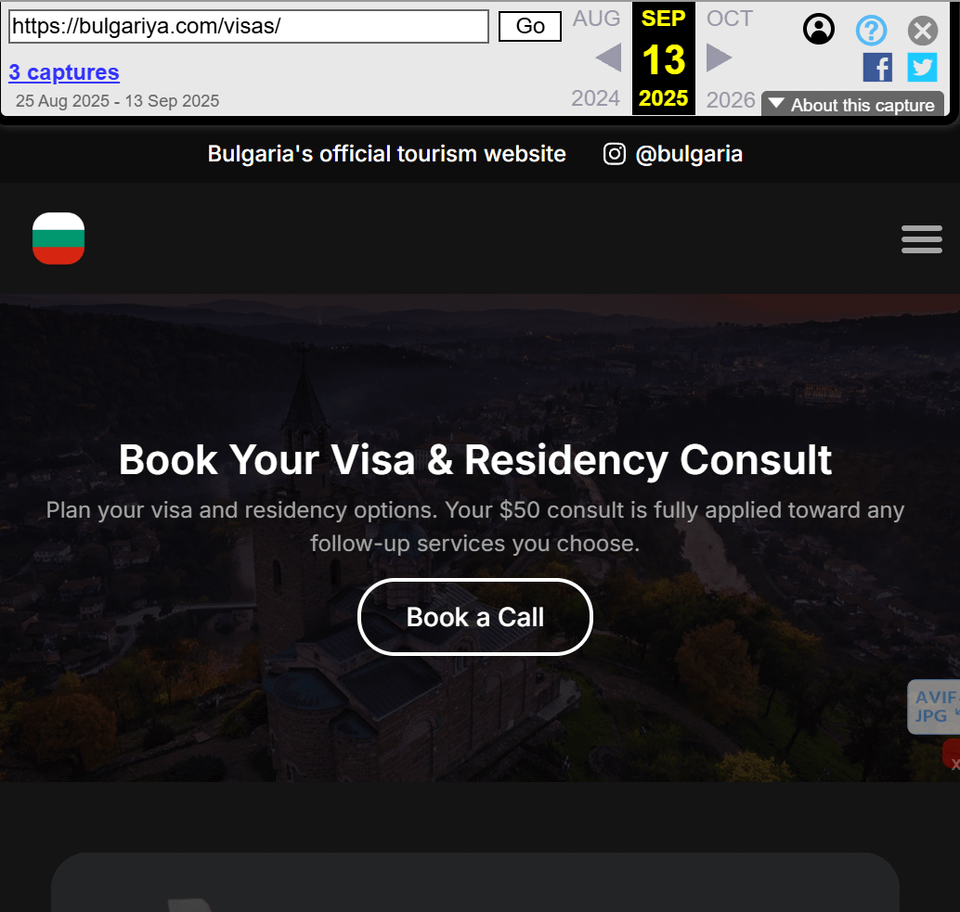
Task: Click the Bulgarian flag logo
Action: coord(58,239)
